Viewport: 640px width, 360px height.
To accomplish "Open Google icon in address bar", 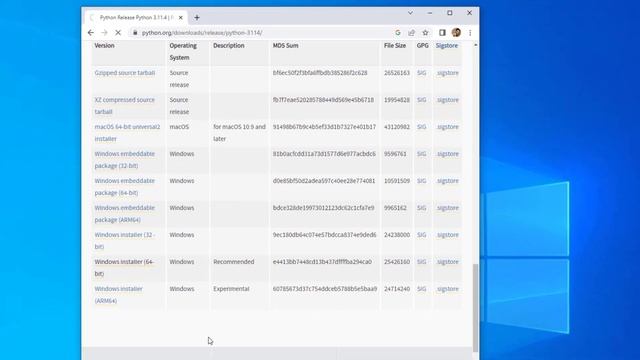I will pyautogui.click(x=398, y=33).
